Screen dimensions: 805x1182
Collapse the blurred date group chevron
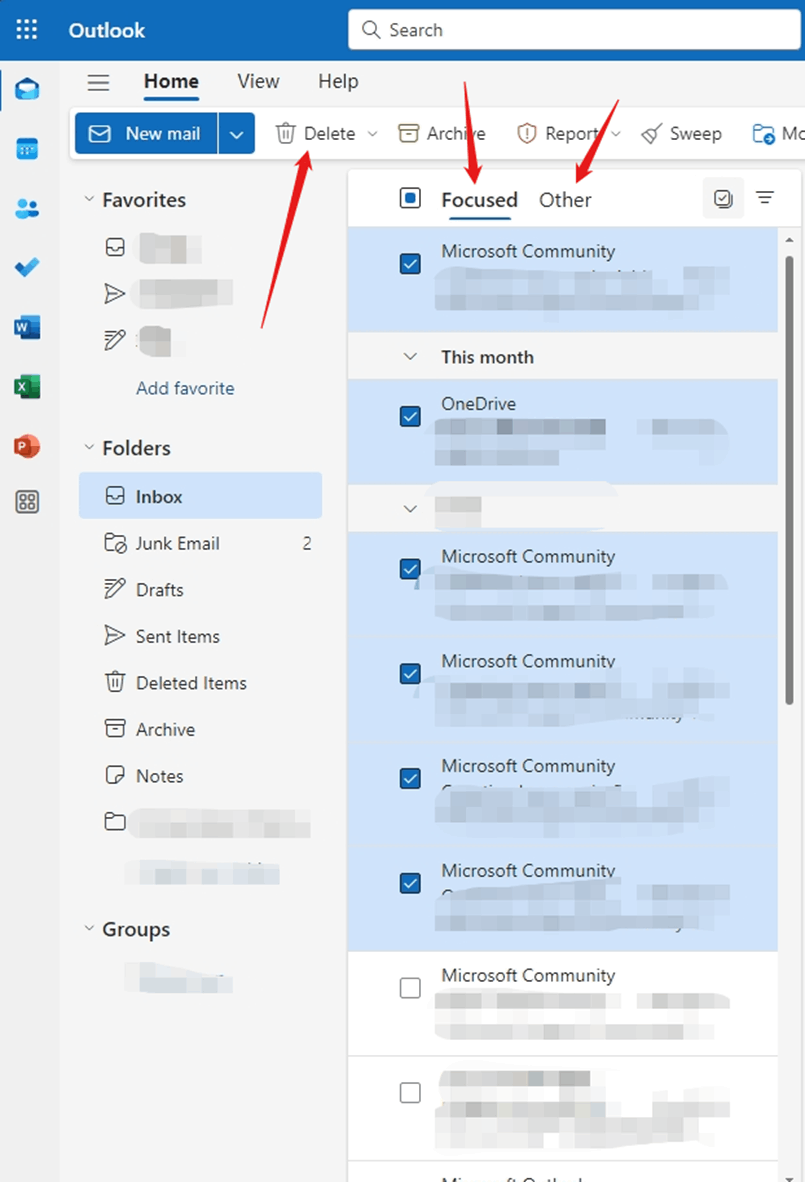click(410, 509)
